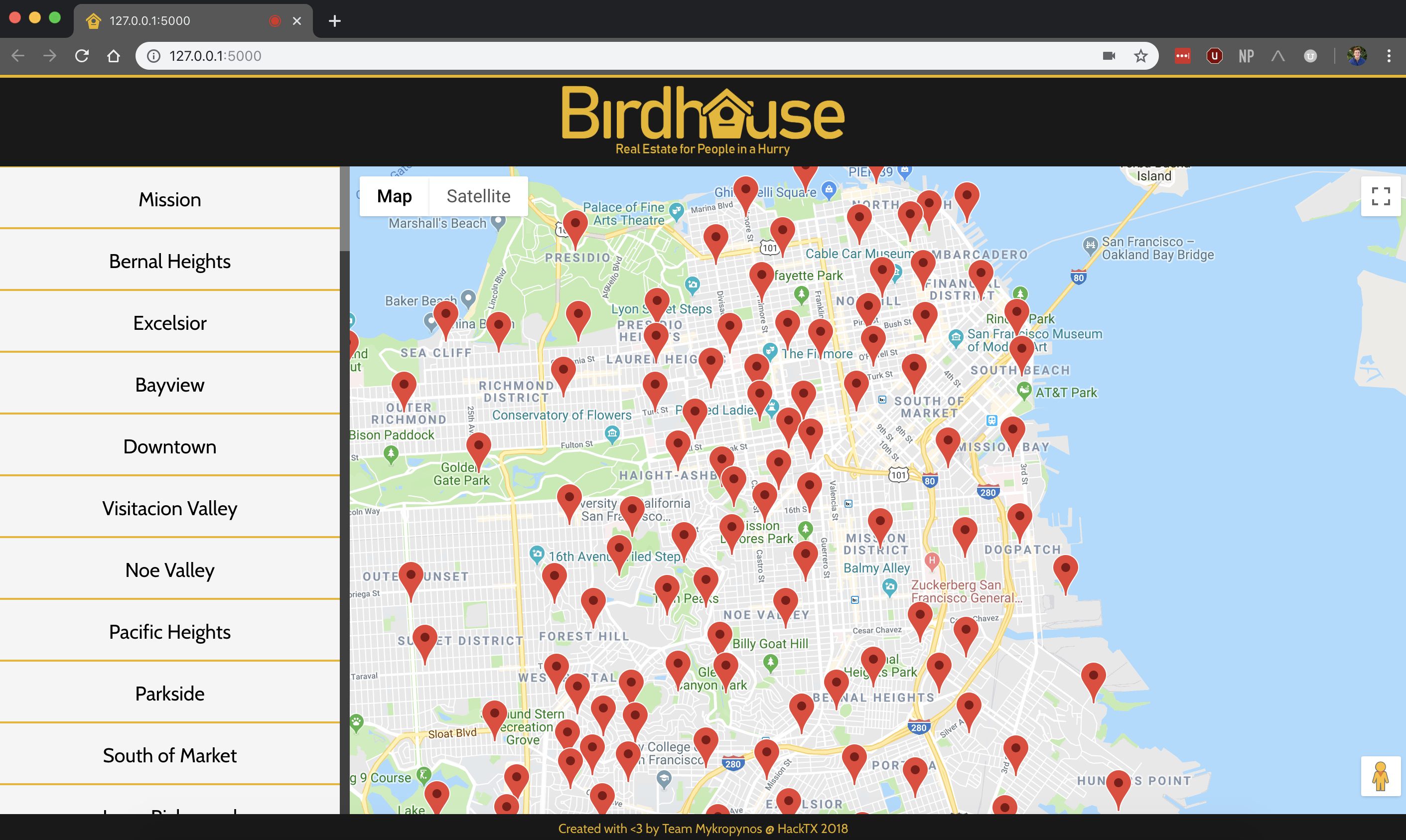The height and width of the screenshot is (840, 1406).
Task: Open the browser home page
Action: click(x=114, y=55)
